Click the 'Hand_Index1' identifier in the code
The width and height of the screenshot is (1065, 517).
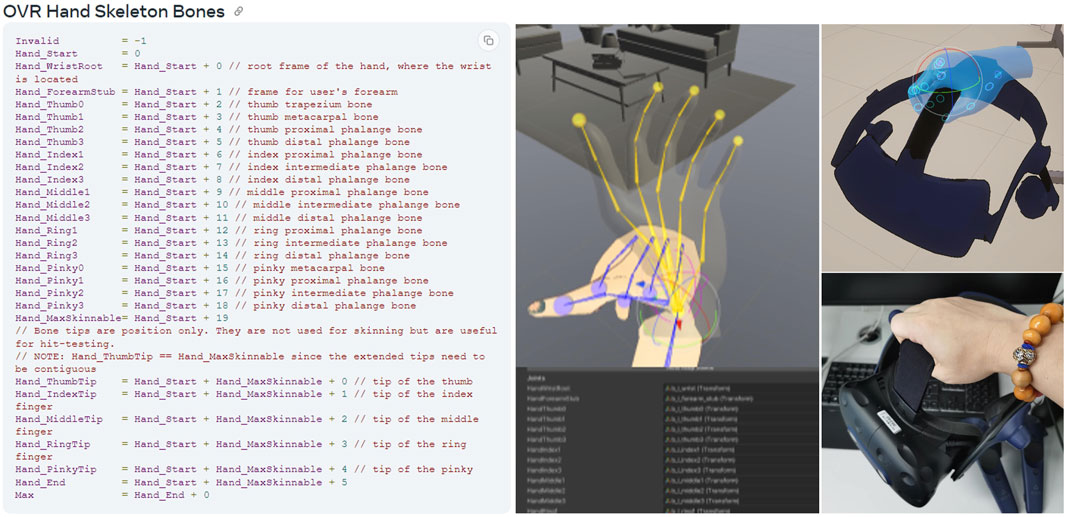[x=50, y=155]
